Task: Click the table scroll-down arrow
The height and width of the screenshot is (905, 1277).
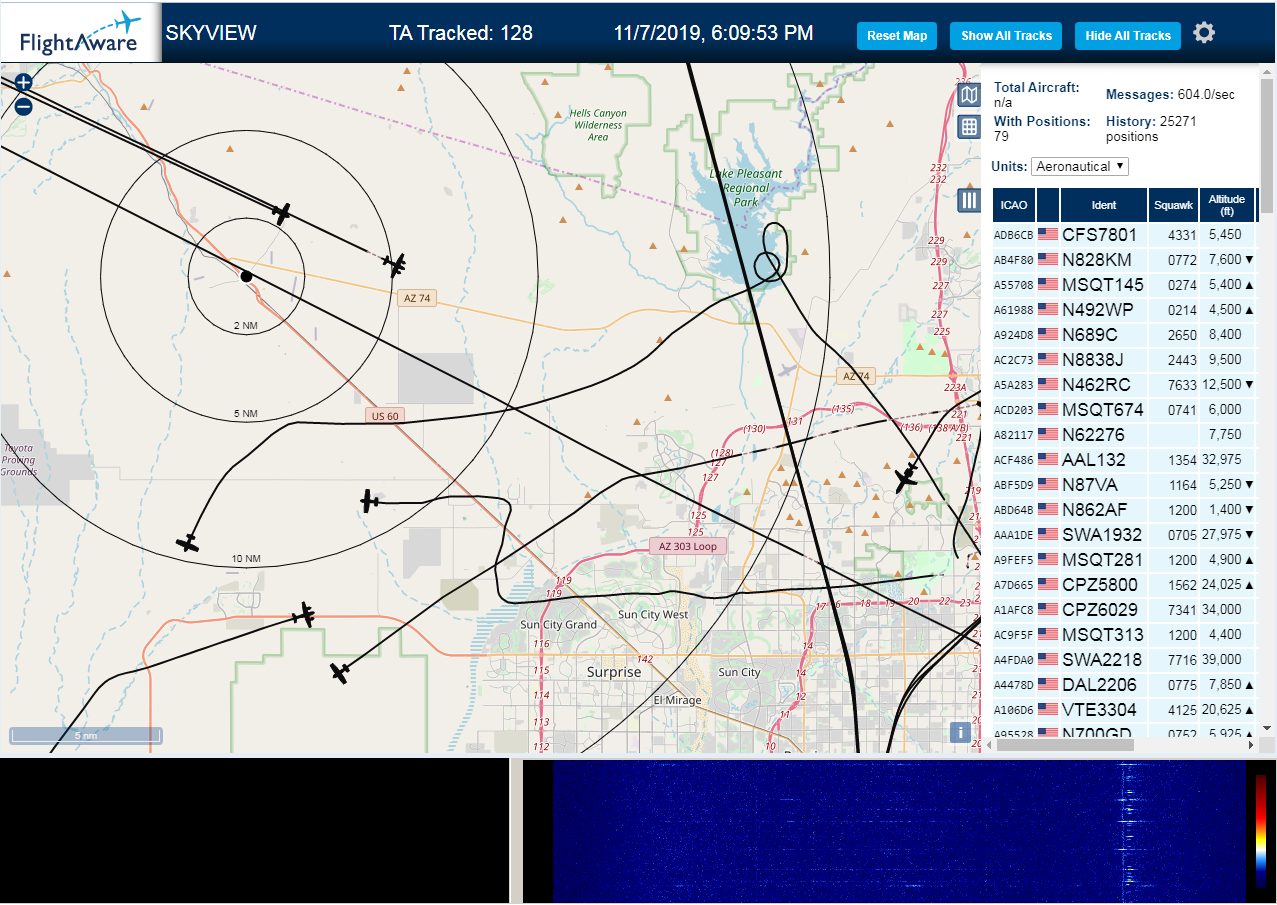Action: pos(1267,728)
